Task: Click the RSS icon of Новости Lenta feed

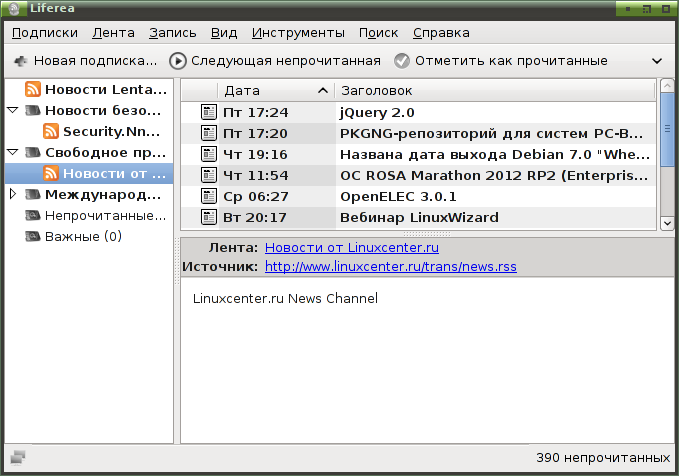Action: [x=33, y=89]
